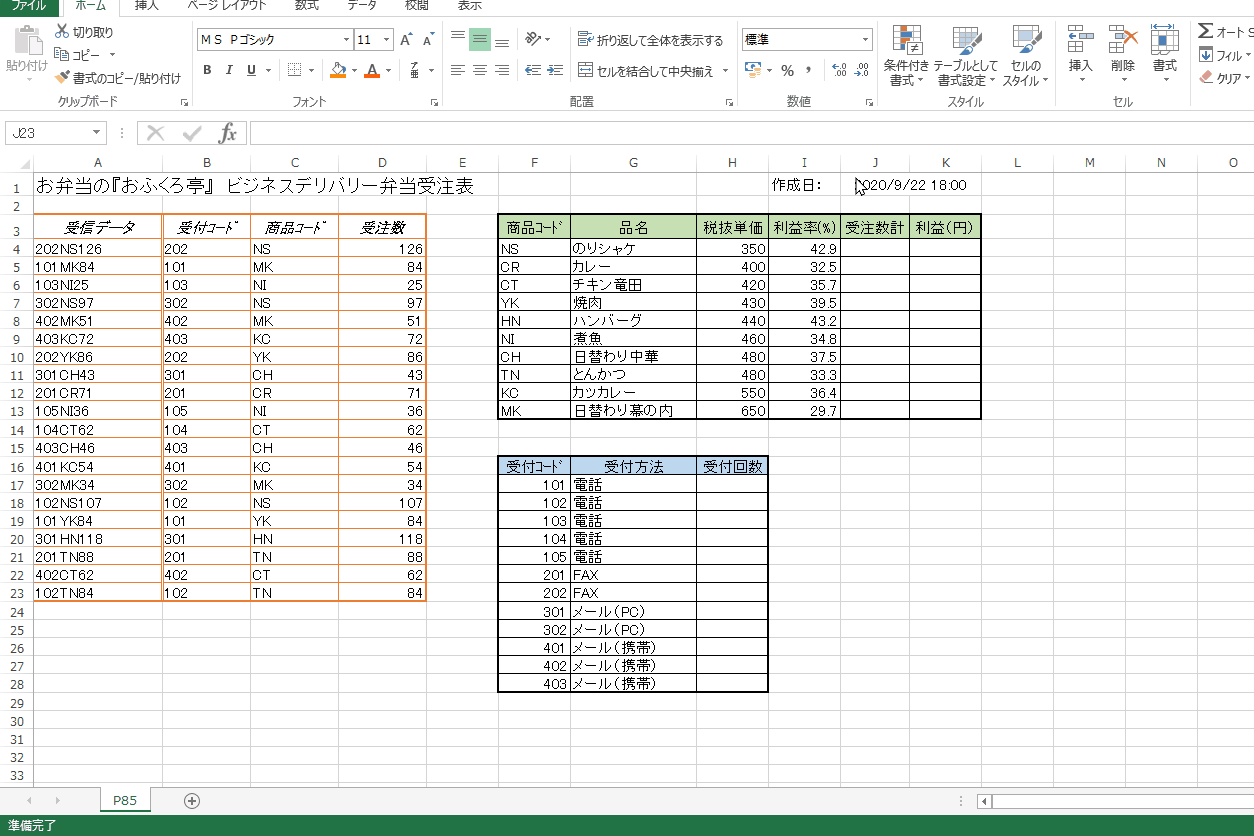Viewport: 1254px width, 836px height.
Task: Click the add new sheet plus icon
Action: click(x=192, y=800)
